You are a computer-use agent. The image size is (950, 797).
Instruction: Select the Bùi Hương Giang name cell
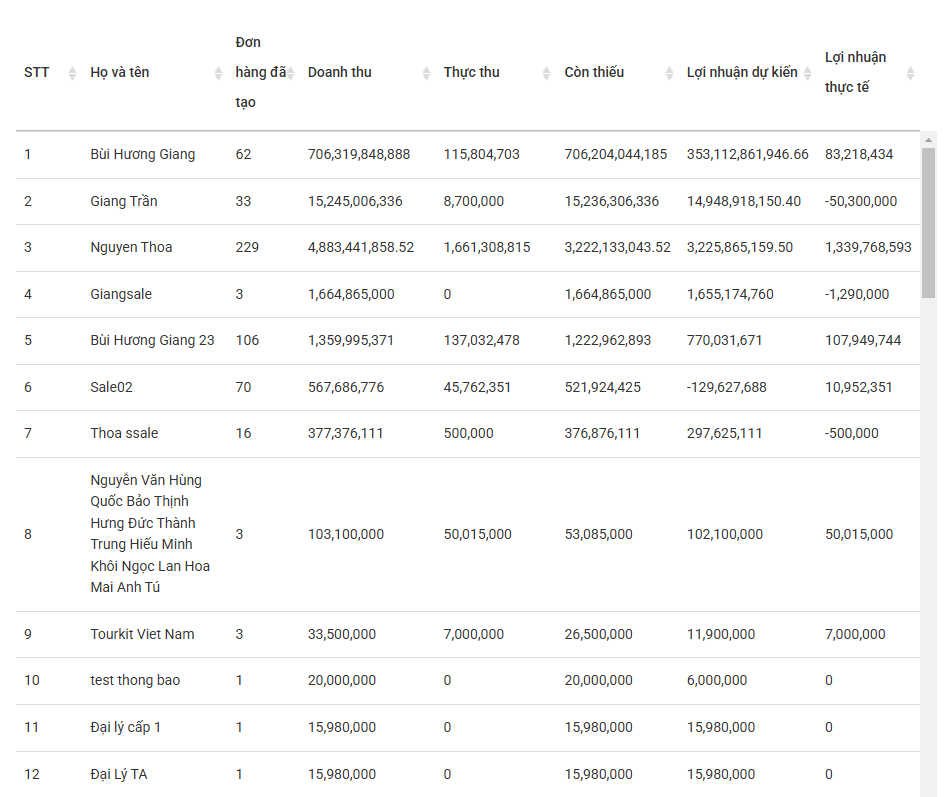(142, 155)
